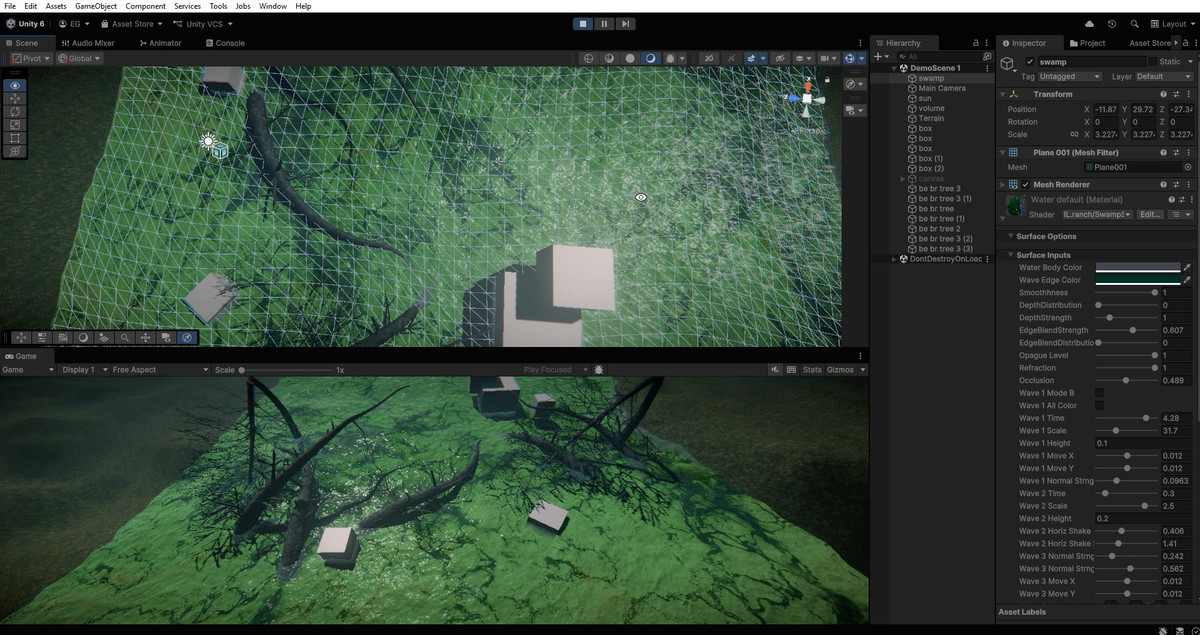Image resolution: width=1200 pixels, height=635 pixels.
Task: Select the View tool eye icon in Scene tools
Action: click(x=15, y=85)
